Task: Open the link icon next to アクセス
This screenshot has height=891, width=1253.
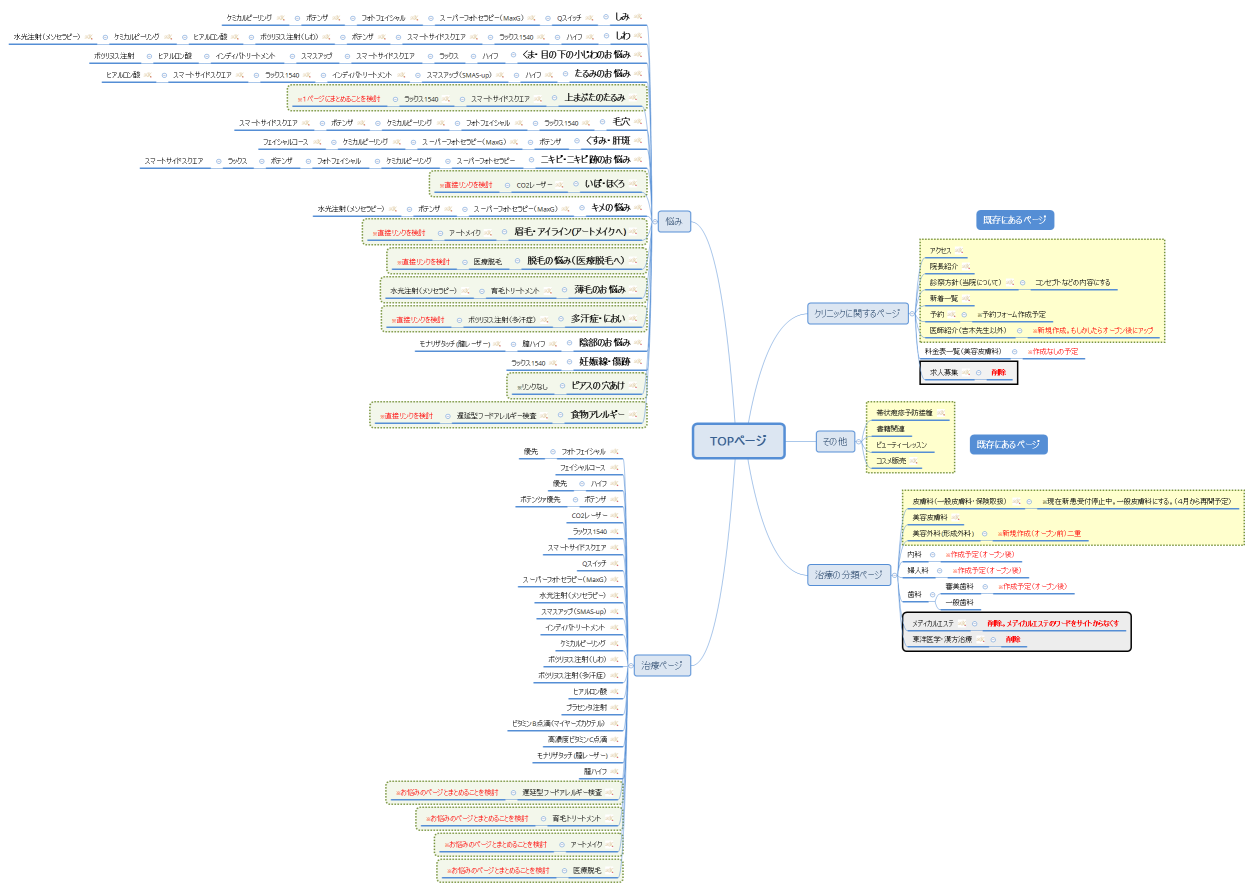Action: click(x=960, y=251)
